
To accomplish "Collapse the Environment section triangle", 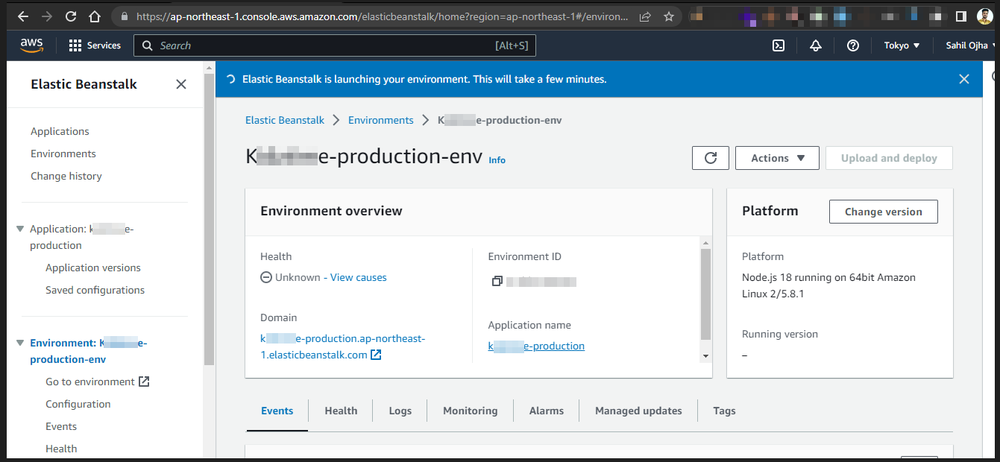I will coord(20,343).
